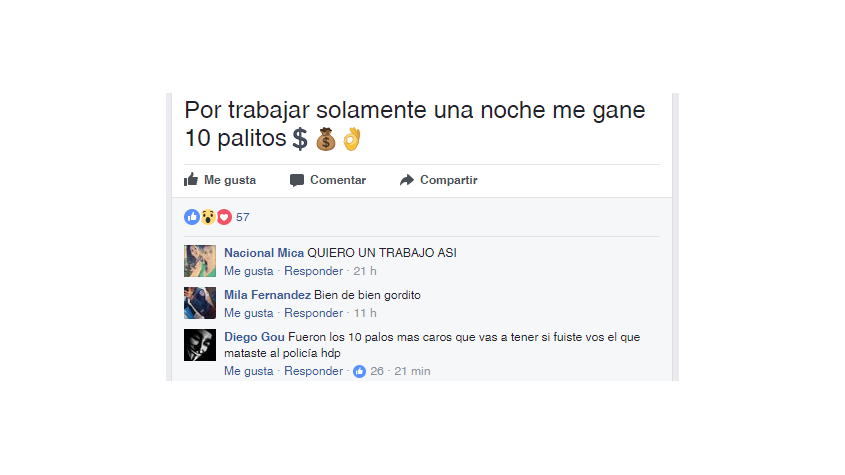Open the Nacional Mica profile name

(x=264, y=253)
